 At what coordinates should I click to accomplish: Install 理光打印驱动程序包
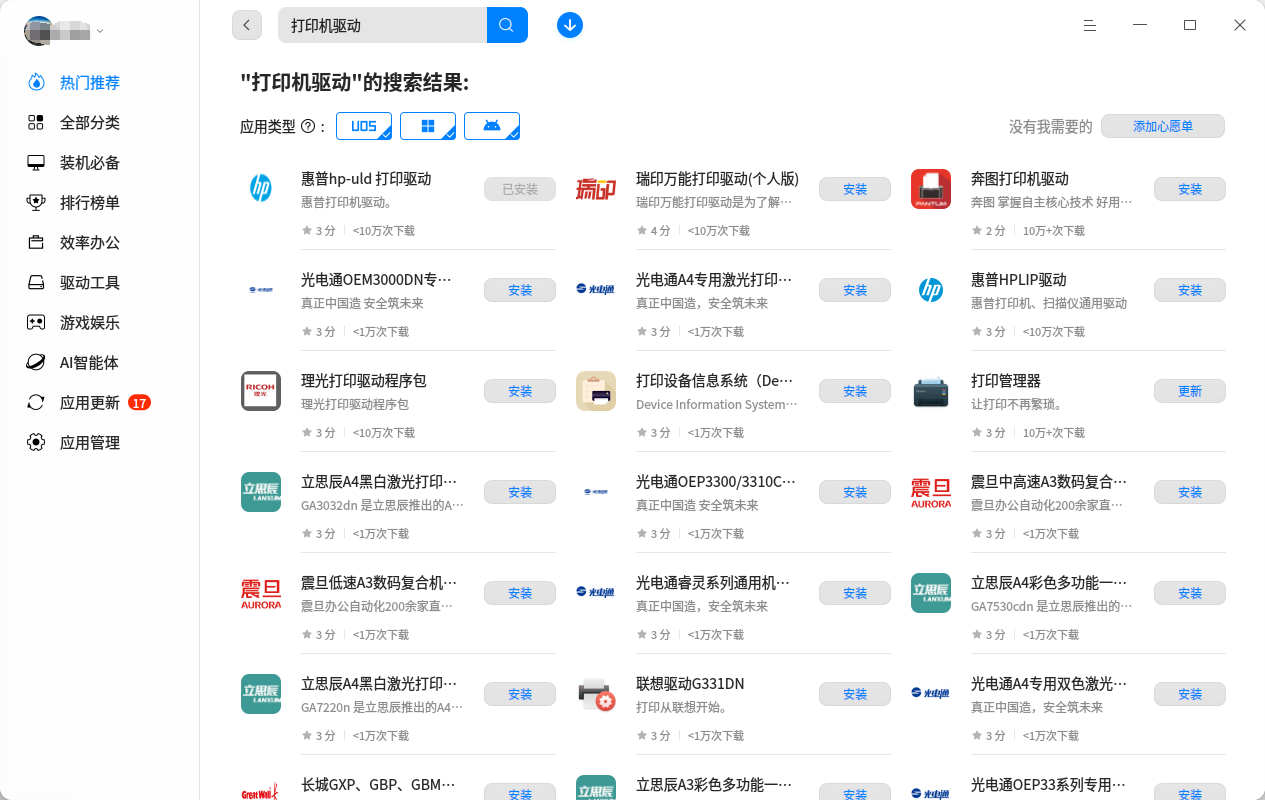pos(520,391)
